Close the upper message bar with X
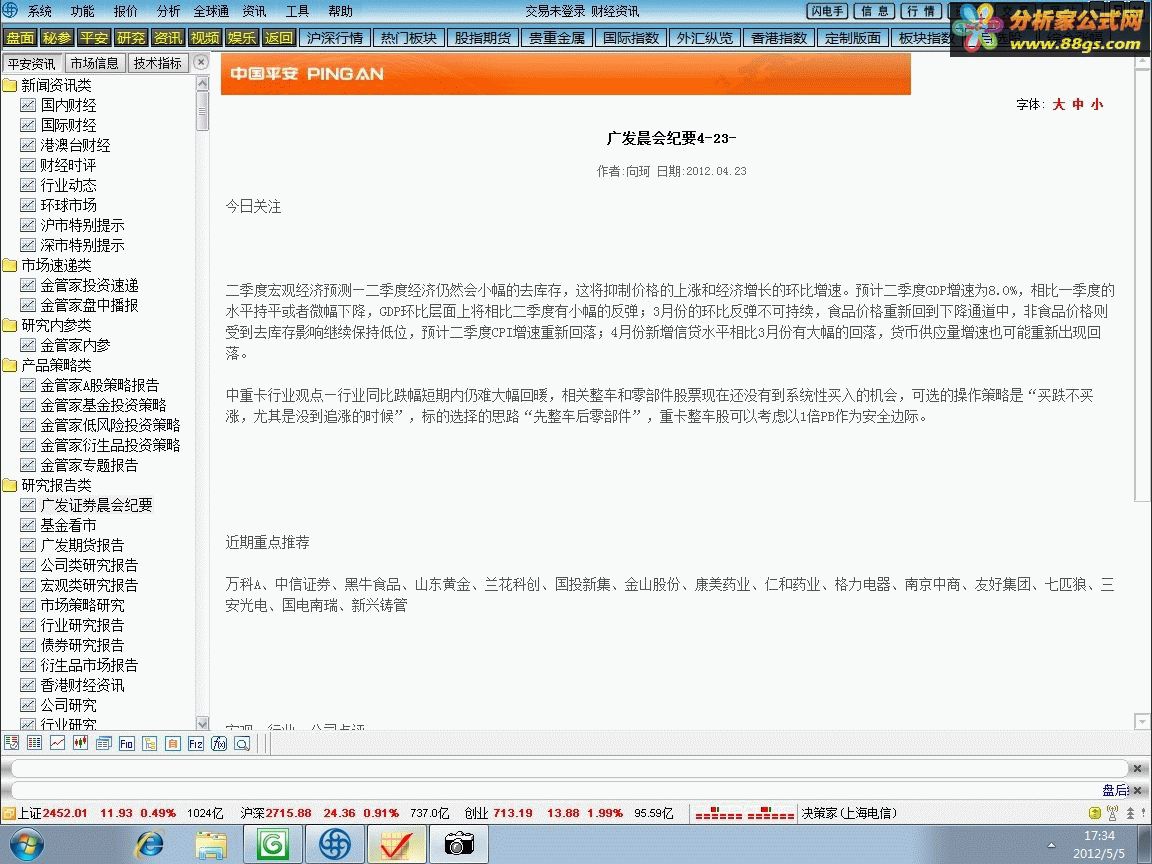The width and height of the screenshot is (1152, 864). [1137, 768]
